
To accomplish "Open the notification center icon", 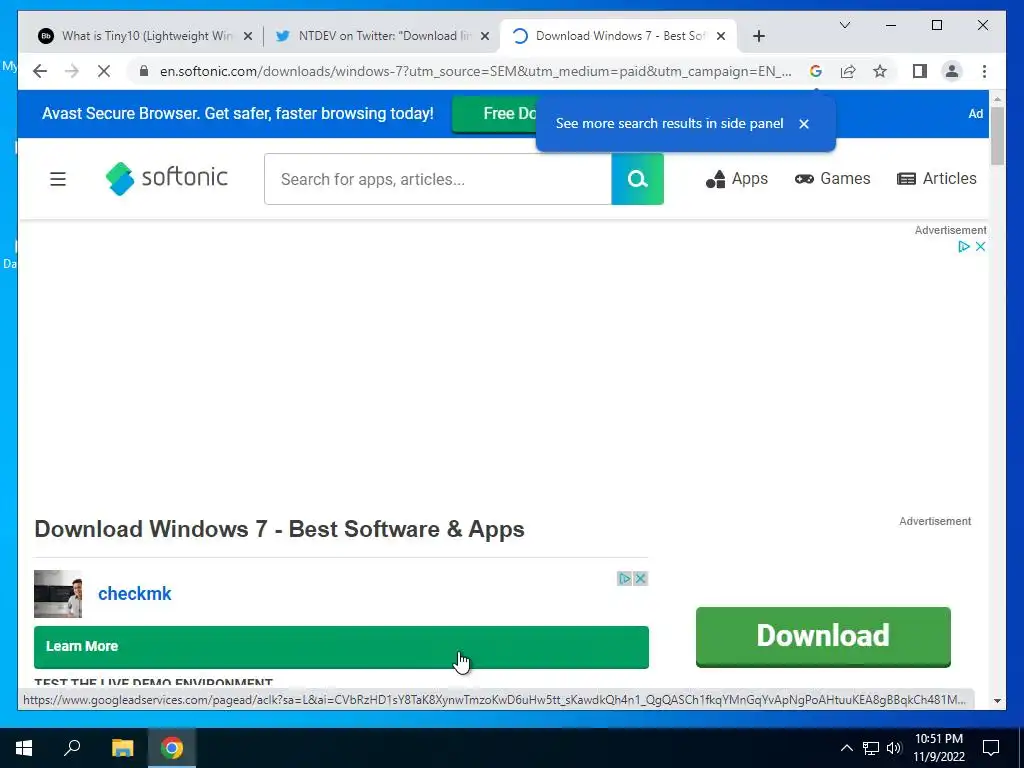I will pyautogui.click(x=991, y=748).
